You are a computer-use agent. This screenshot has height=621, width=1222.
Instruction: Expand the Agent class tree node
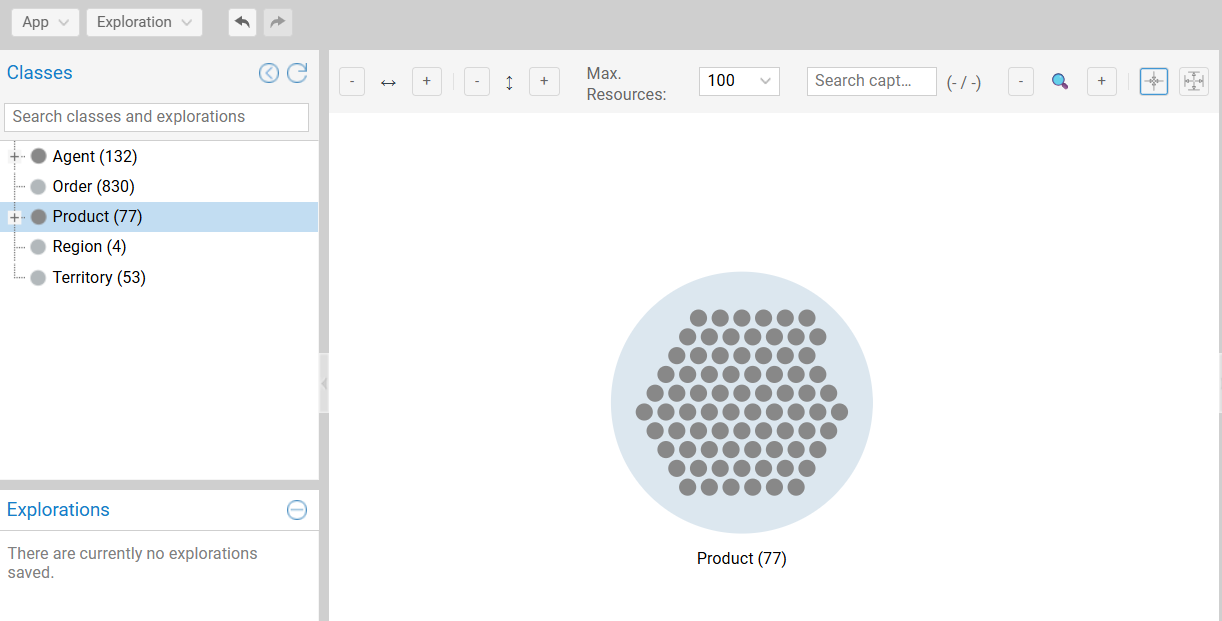coord(15,157)
